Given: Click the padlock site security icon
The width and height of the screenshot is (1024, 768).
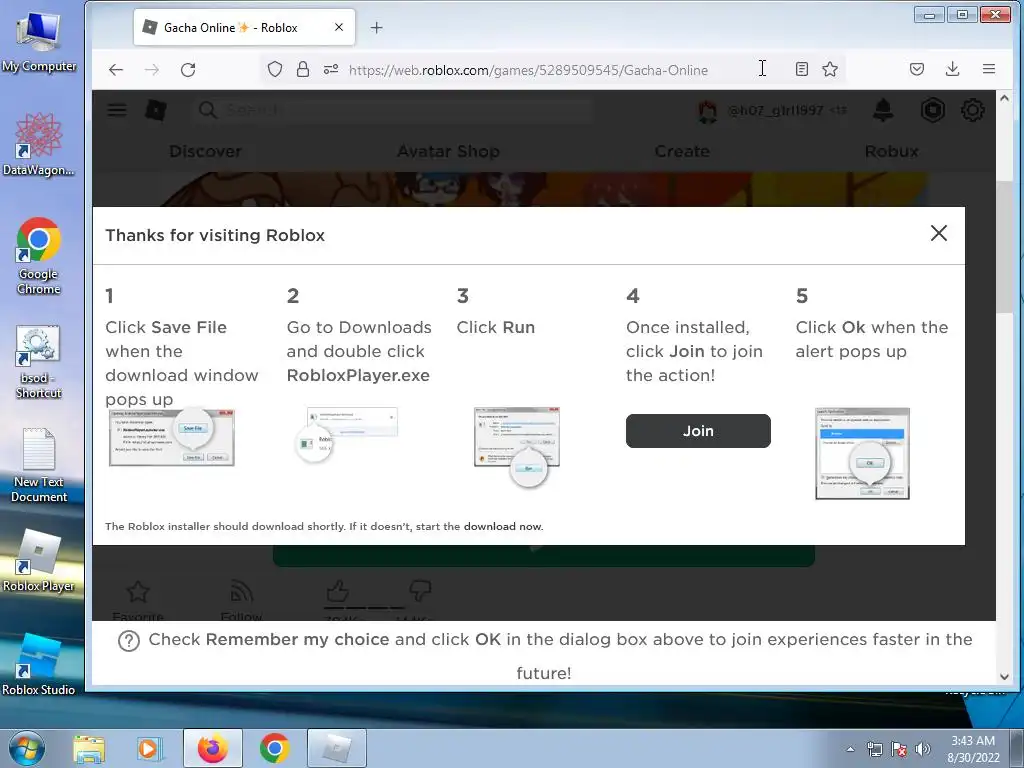Looking at the screenshot, I should pyautogui.click(x=302, y=69).
